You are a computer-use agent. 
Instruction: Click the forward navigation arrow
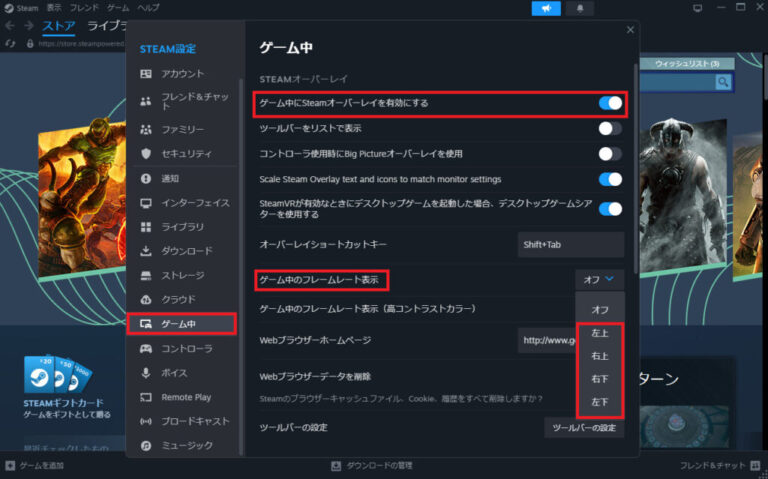coord(29,25)
